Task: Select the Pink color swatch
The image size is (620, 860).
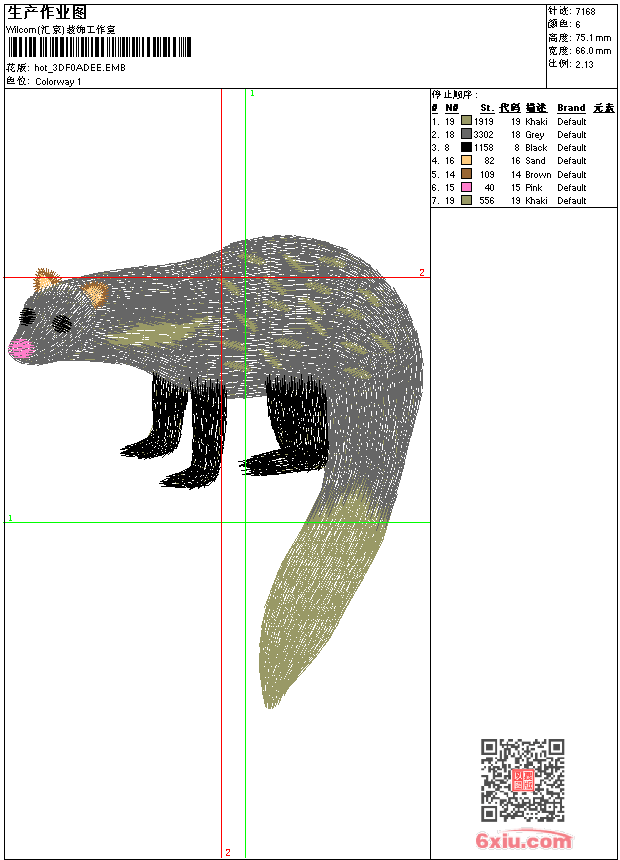Action: coord(466,187)
